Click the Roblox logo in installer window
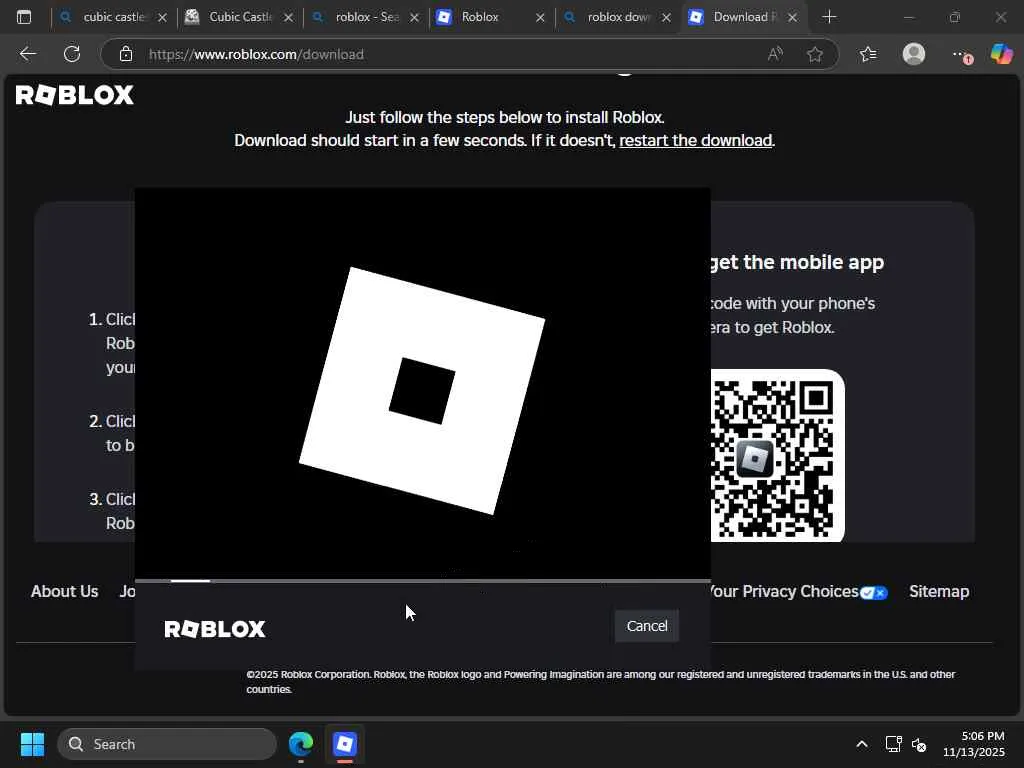 (x=215, y=629)
